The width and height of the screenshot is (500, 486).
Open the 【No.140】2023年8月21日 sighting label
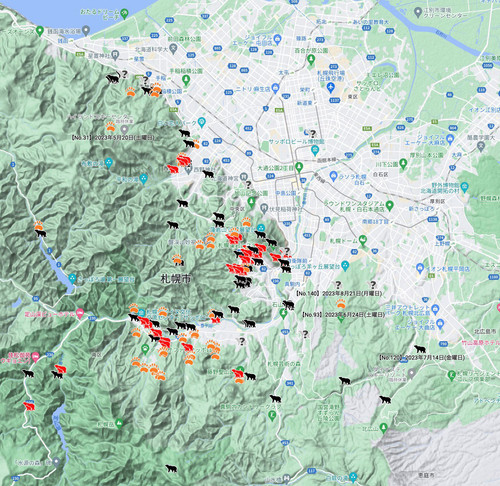[x=339, y=293]
